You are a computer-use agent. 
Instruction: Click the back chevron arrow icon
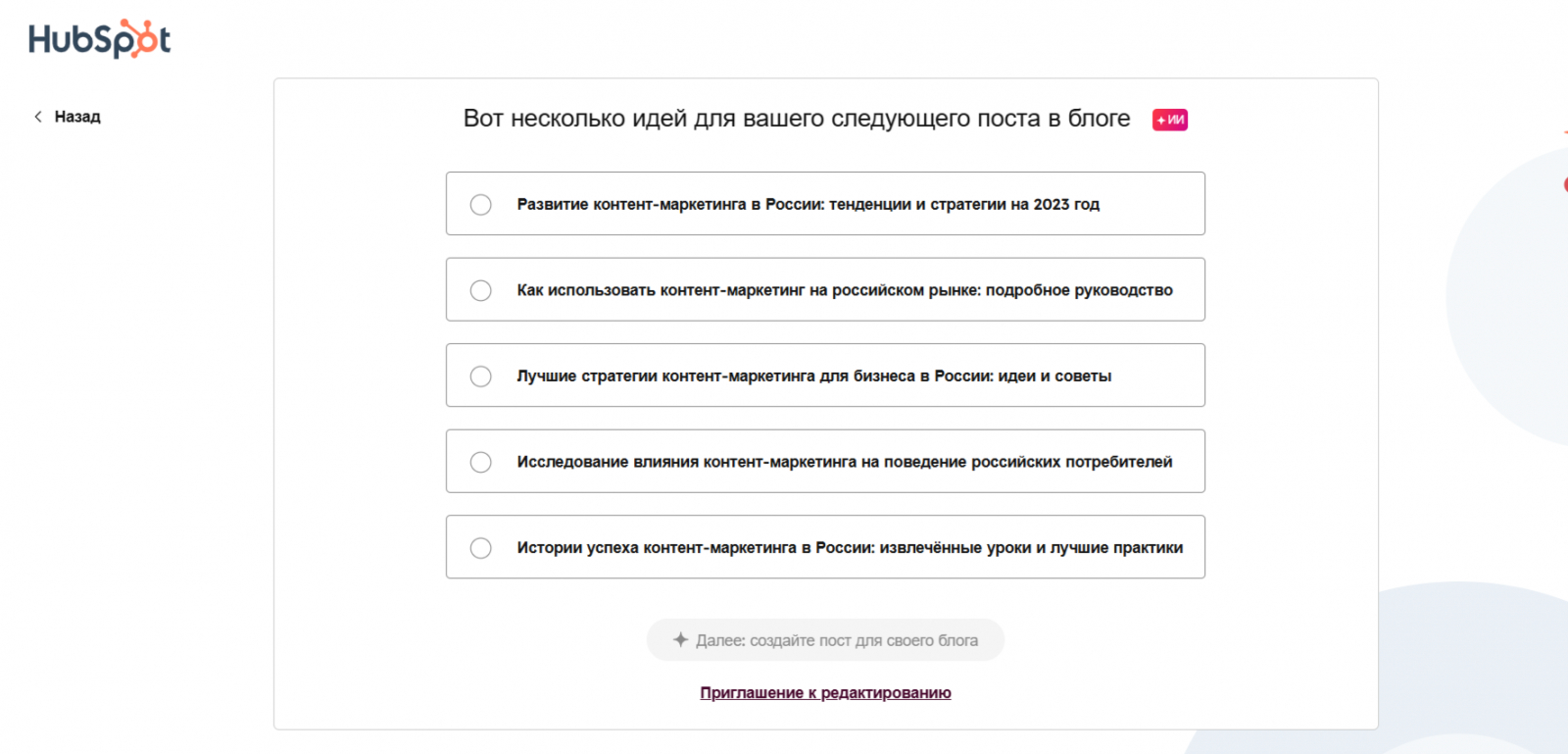tap(38, 117)
